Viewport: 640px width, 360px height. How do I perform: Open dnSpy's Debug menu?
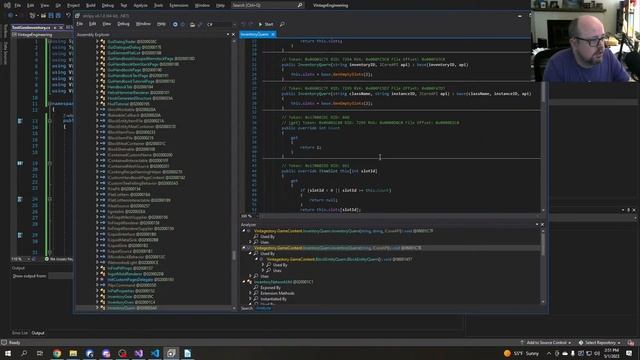coord(123,24)
